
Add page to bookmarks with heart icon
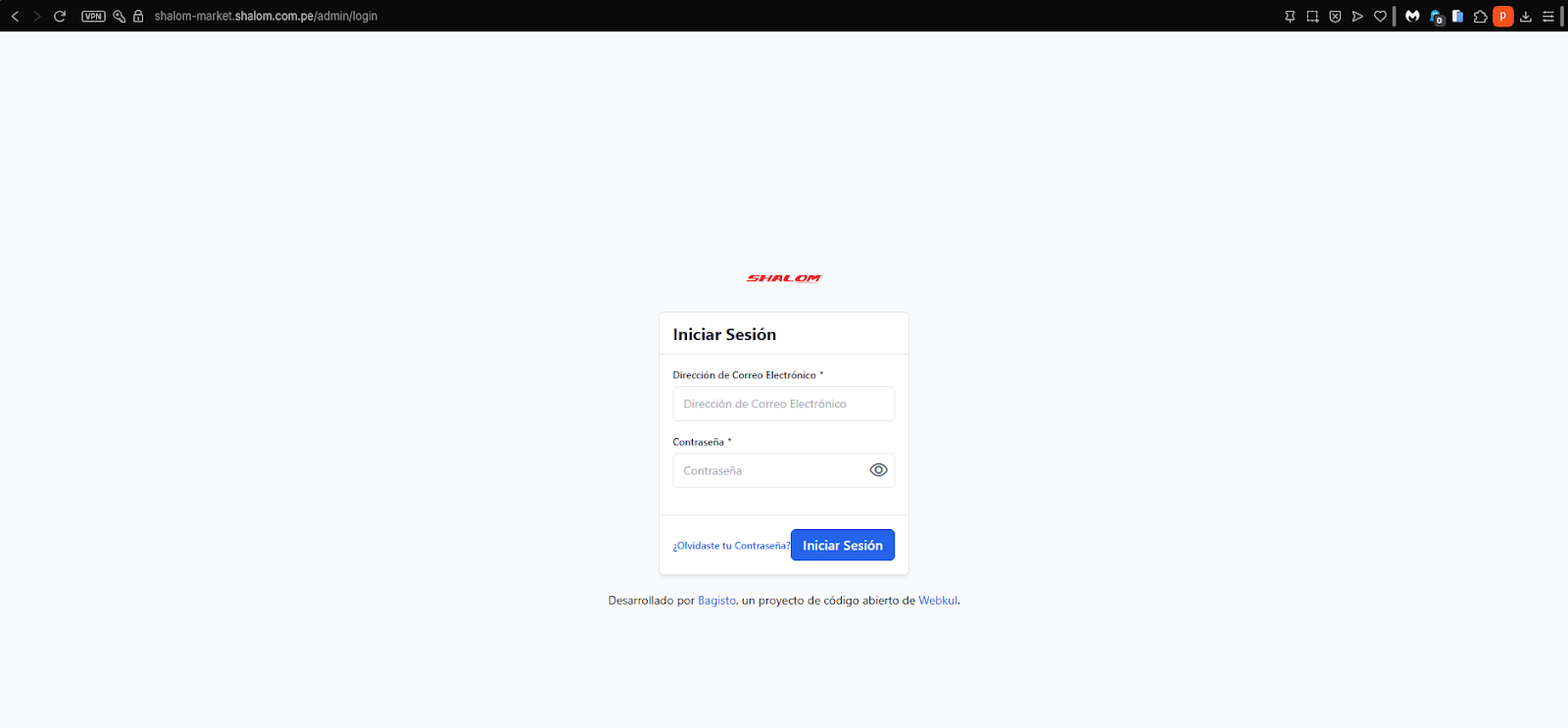1380,16
